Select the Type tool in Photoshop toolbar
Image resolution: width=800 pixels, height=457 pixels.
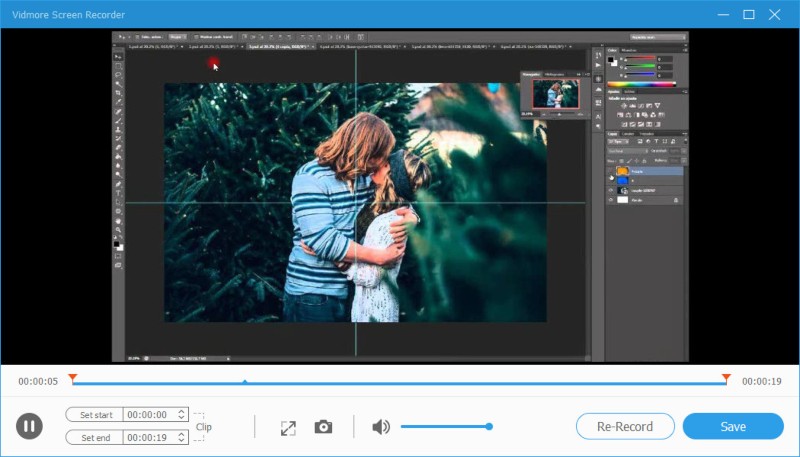coord(118,192)
